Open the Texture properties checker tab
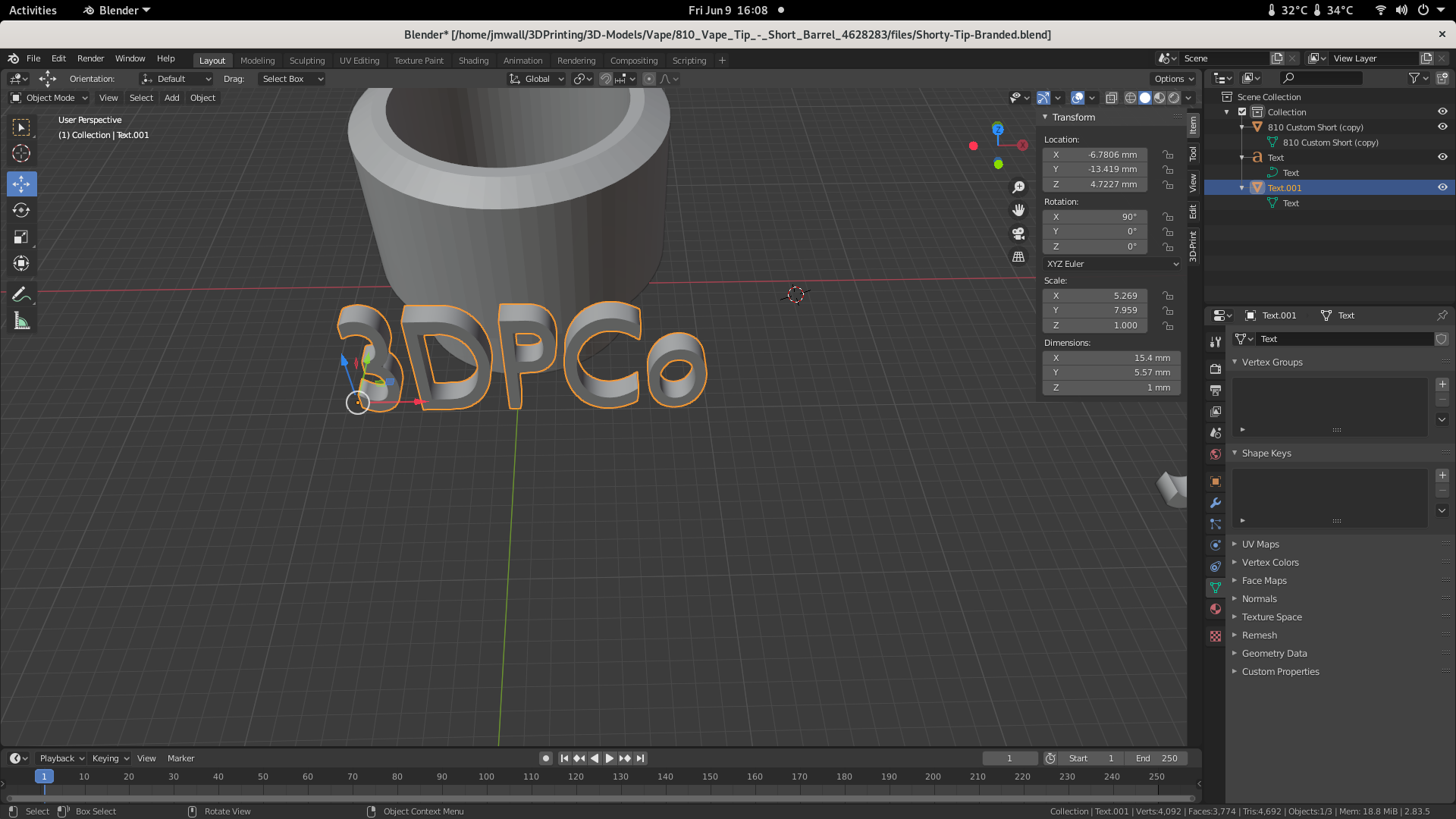This screenshot has width=1456, height=819. [x=1216, y=636]
